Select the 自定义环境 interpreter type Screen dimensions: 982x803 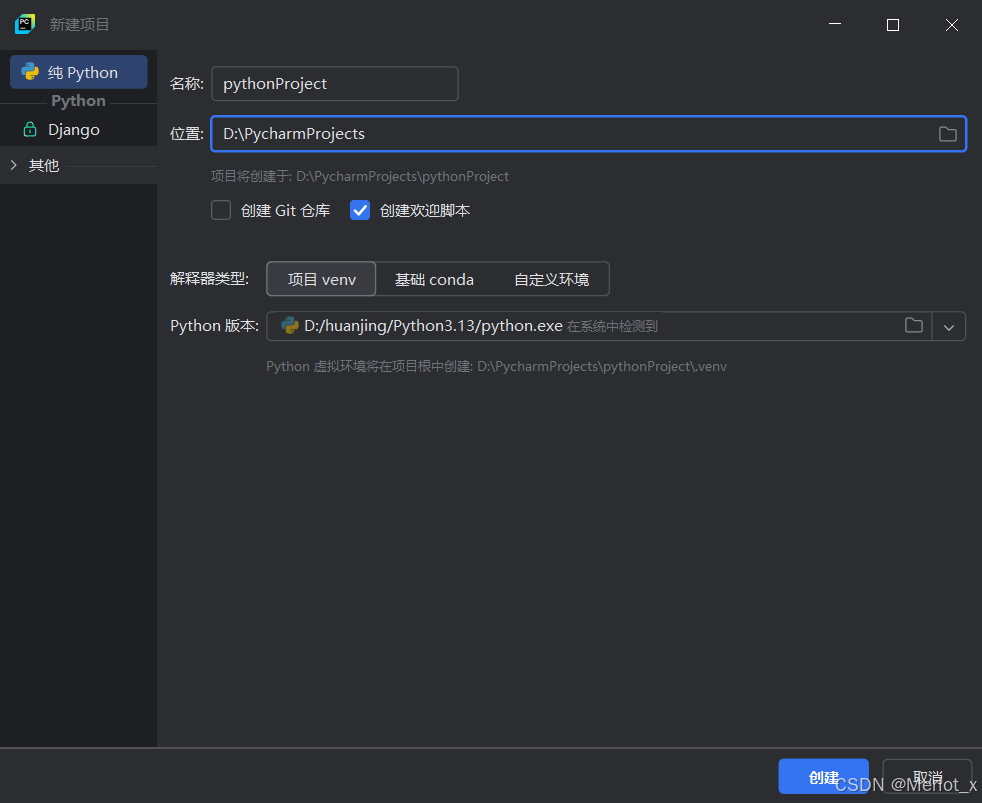pos(551,279)
